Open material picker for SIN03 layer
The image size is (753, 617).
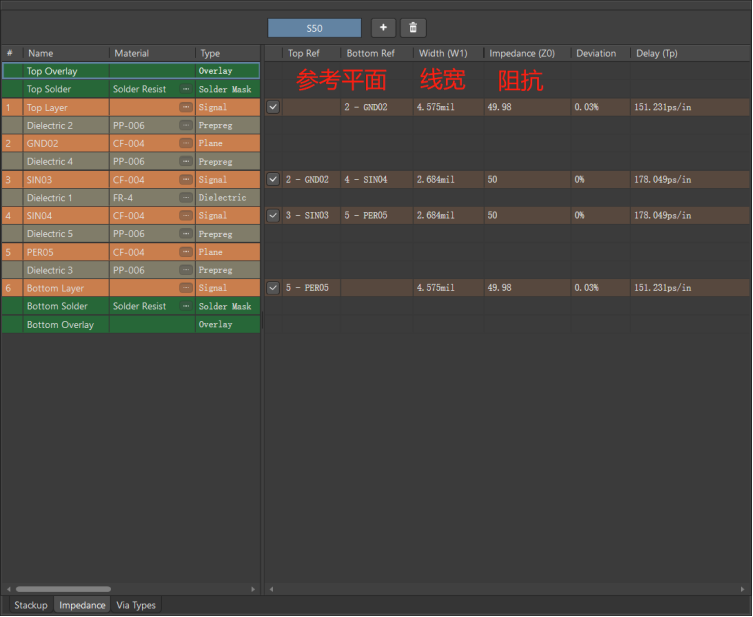click(x=185, y=180)
